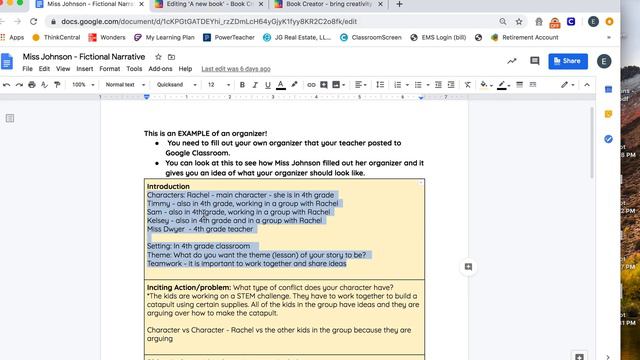The height and width of the screenshot is (360, 640).
Task: Run spell check with the spelling icon
Action: click(44, 85)
